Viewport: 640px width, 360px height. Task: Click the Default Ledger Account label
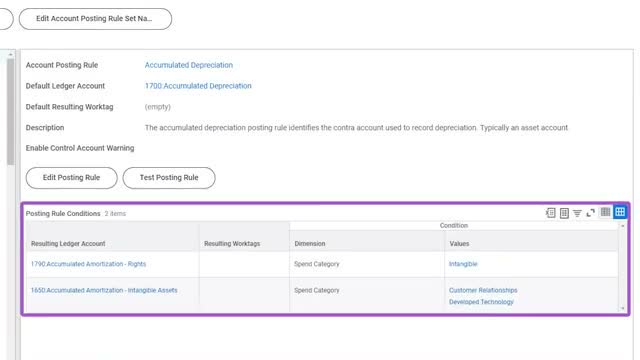pos(65,86)
